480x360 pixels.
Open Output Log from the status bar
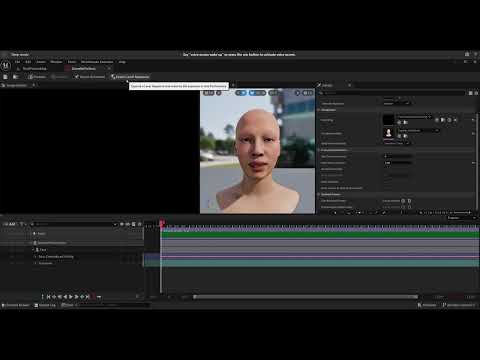[45, 305]
